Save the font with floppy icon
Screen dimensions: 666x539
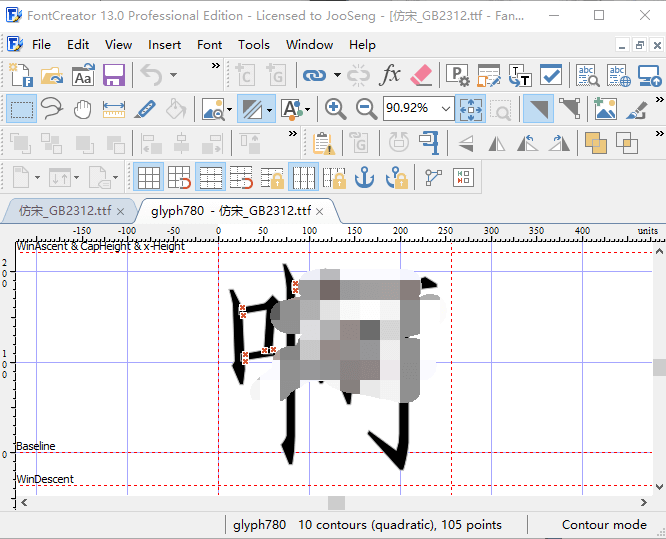point(113,75)
